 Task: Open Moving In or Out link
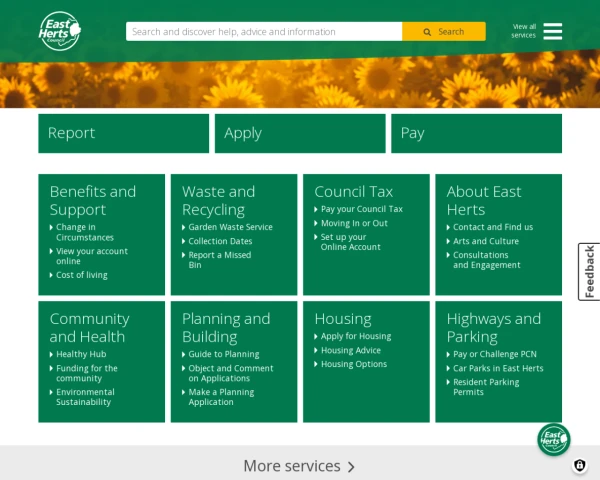click(354, 223)
